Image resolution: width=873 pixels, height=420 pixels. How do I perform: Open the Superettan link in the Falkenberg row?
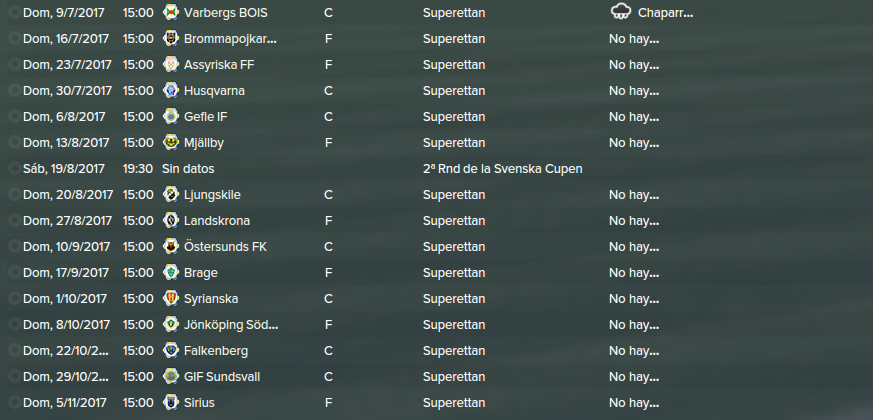pyautogui.click(x=454, y=351)
